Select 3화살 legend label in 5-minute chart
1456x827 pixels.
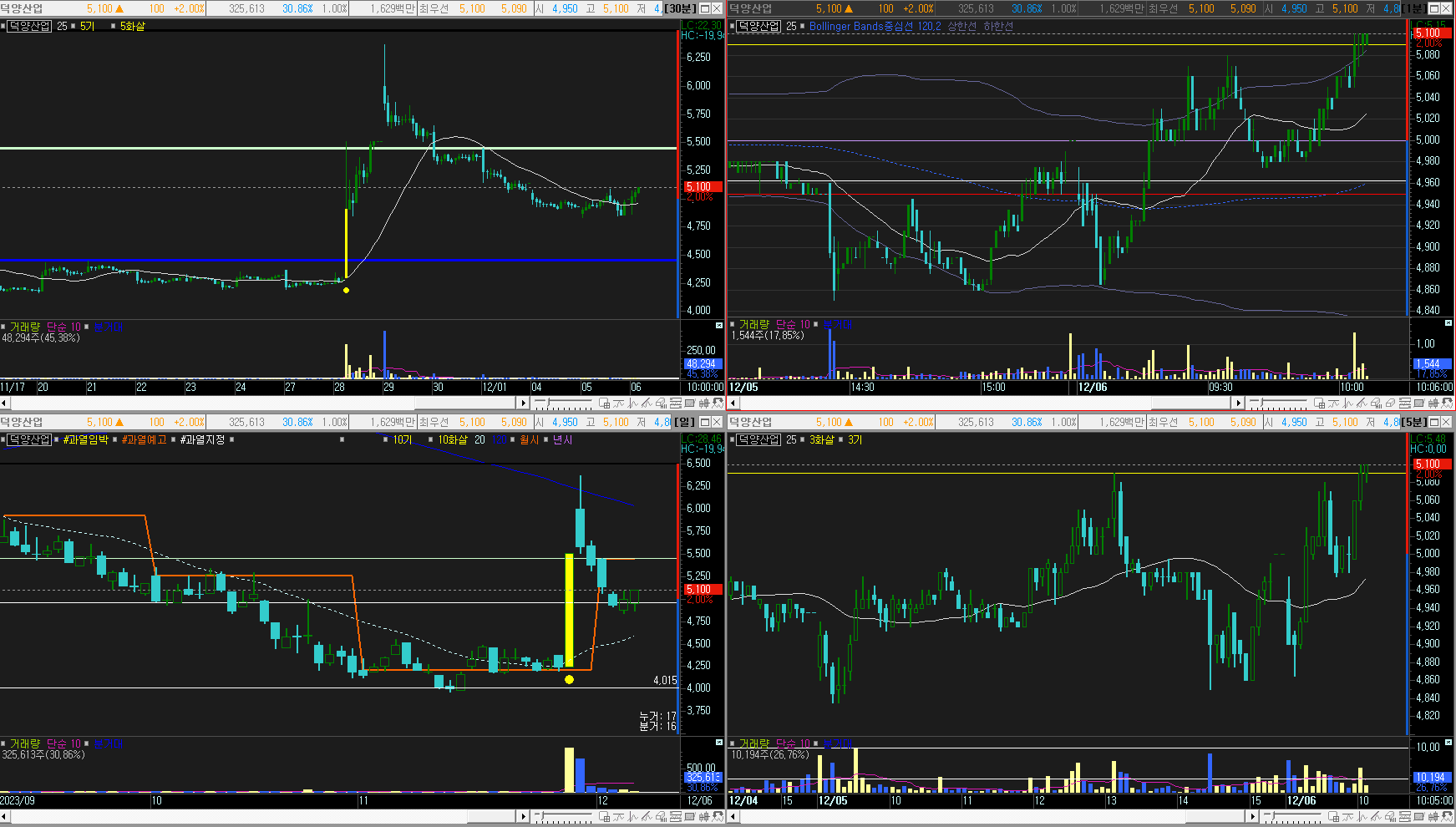(x=822, y=439)
